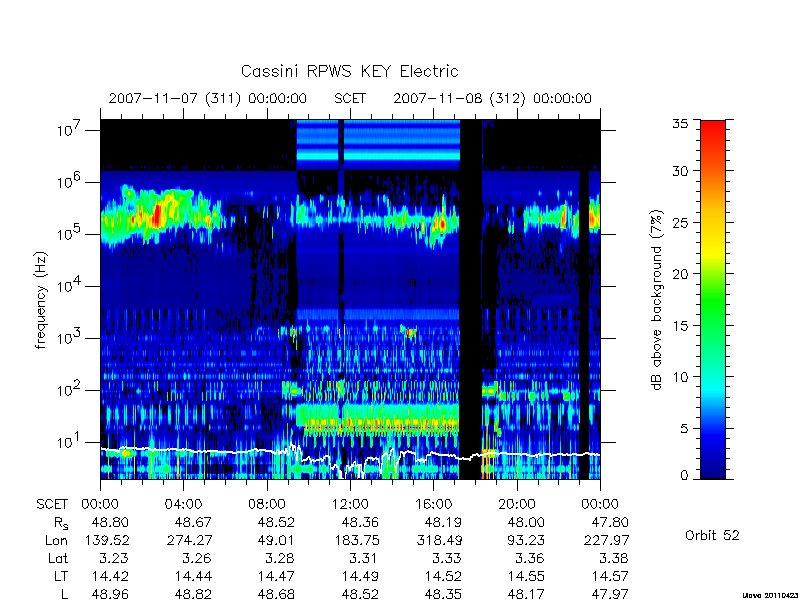Screen dimensions: 800x600
Task: Select the end date "2007-11-08 (312) 00:00:00"
Action: (x=492, y=98)
